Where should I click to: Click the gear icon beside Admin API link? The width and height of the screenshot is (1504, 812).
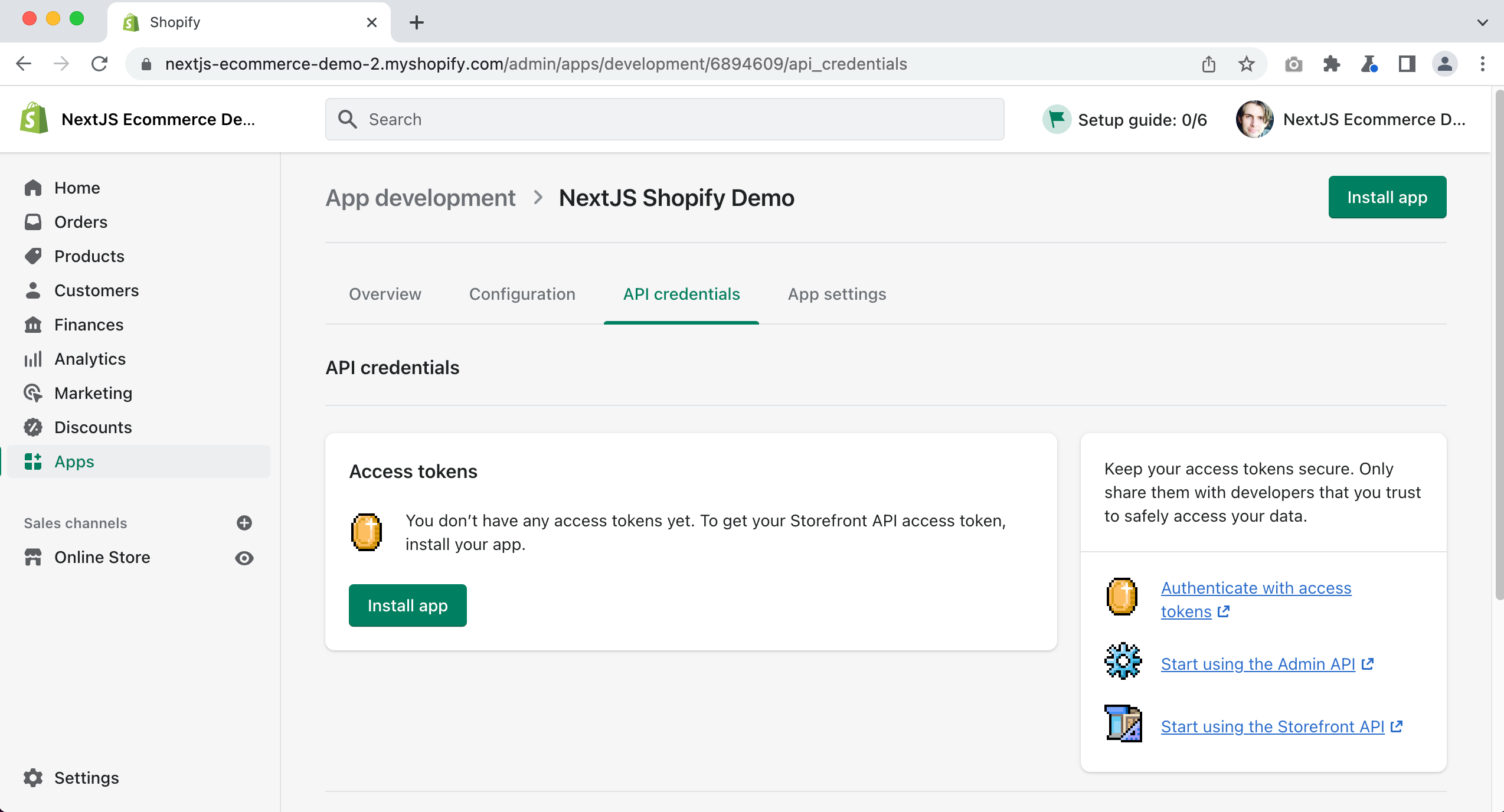click(x=1123, y=661)
